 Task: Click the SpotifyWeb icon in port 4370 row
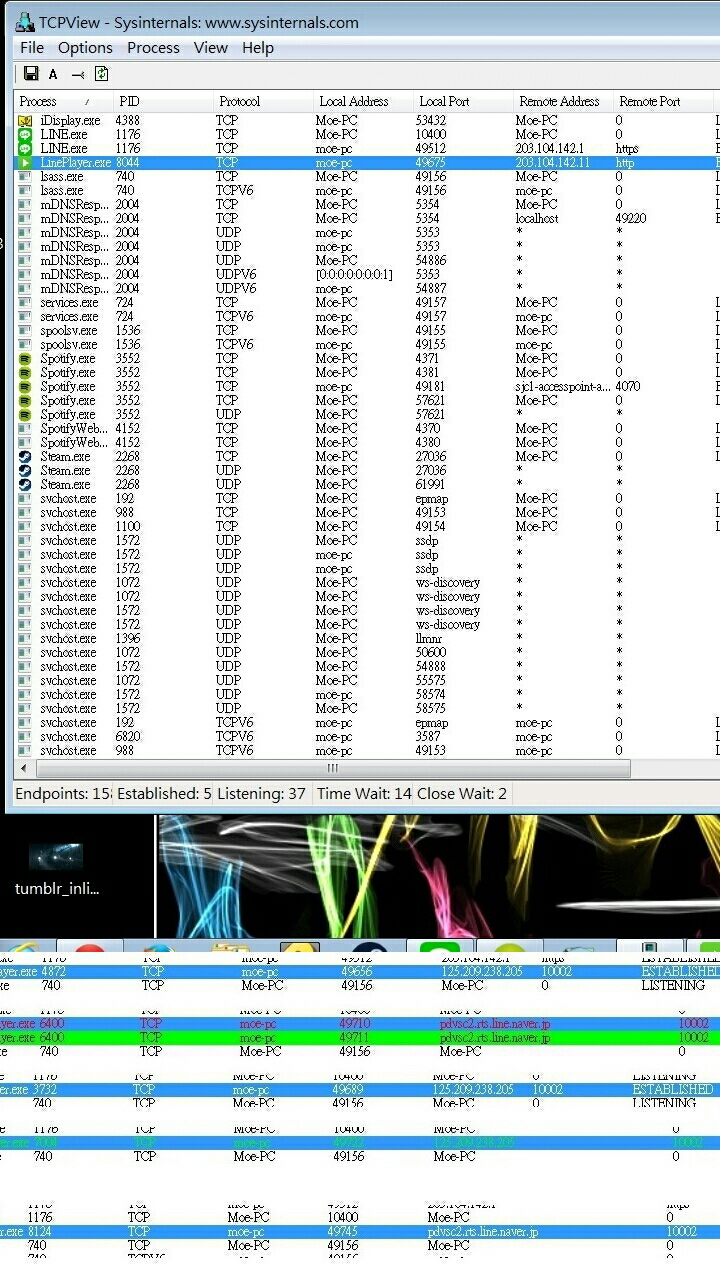click(25, 428)
